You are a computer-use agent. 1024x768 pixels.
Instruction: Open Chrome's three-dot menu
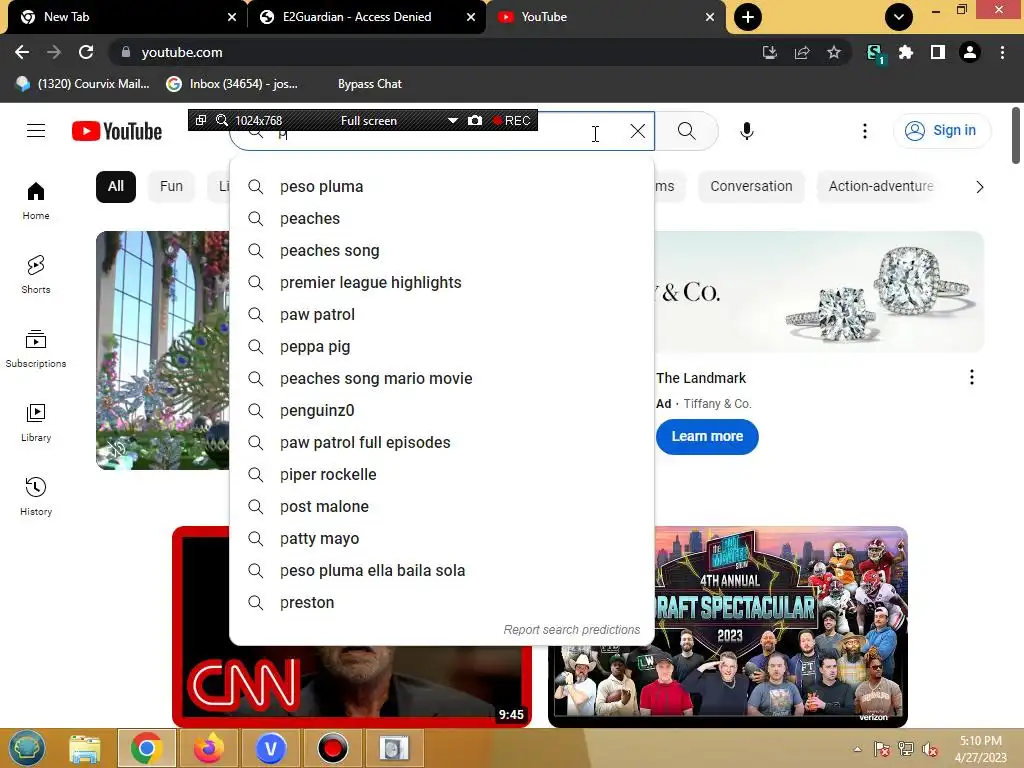pyautogui.click(x=1002, y=52)
